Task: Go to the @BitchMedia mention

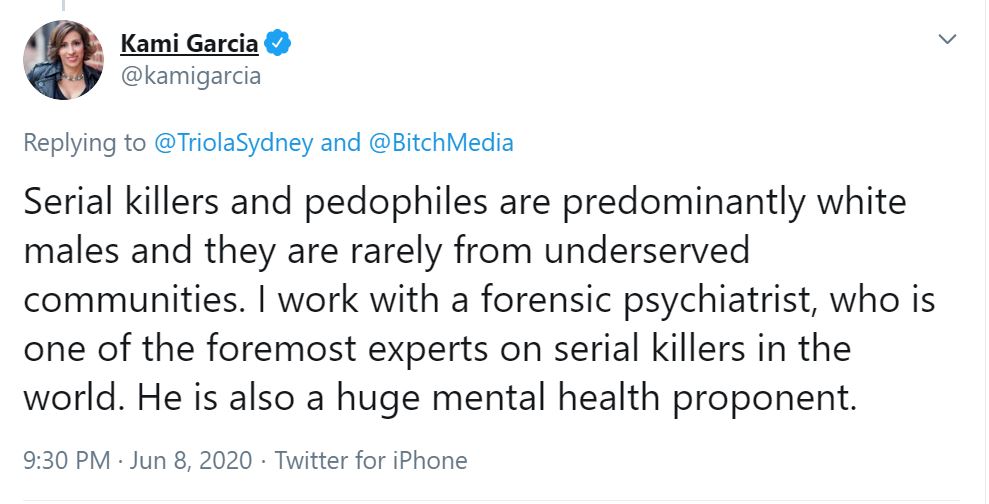Action: (x=441, y=142)
